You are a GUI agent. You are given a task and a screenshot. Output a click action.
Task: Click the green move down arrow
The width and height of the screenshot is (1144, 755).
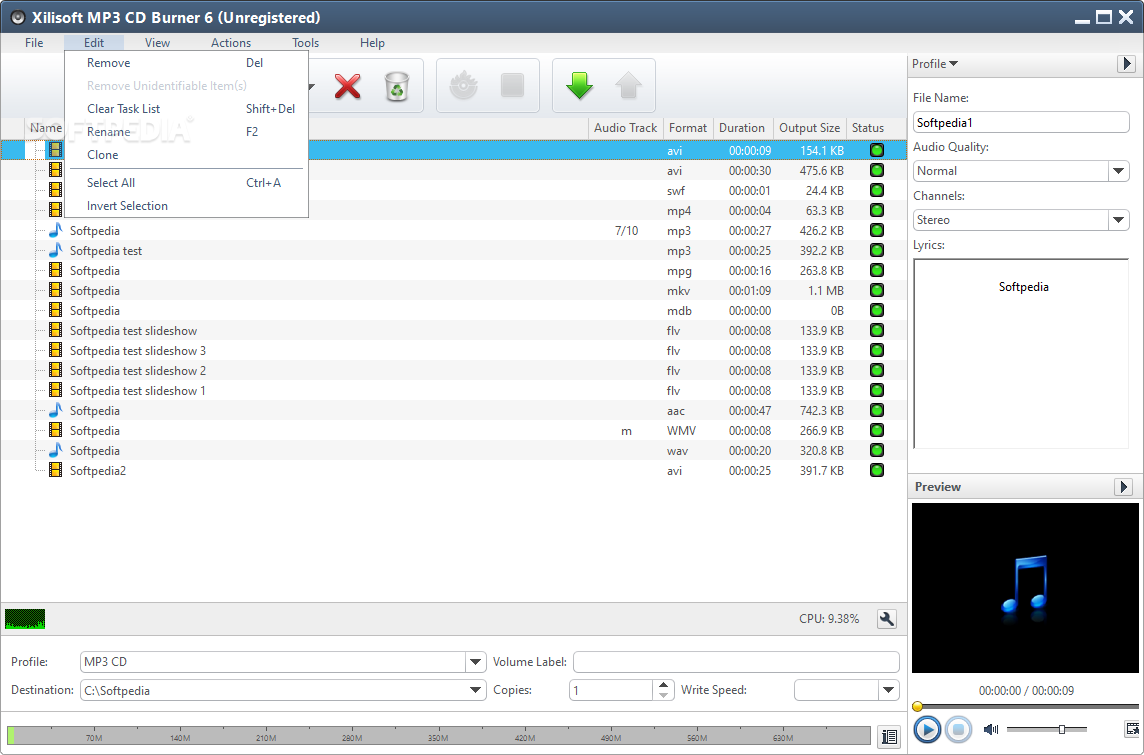point(579,85)
